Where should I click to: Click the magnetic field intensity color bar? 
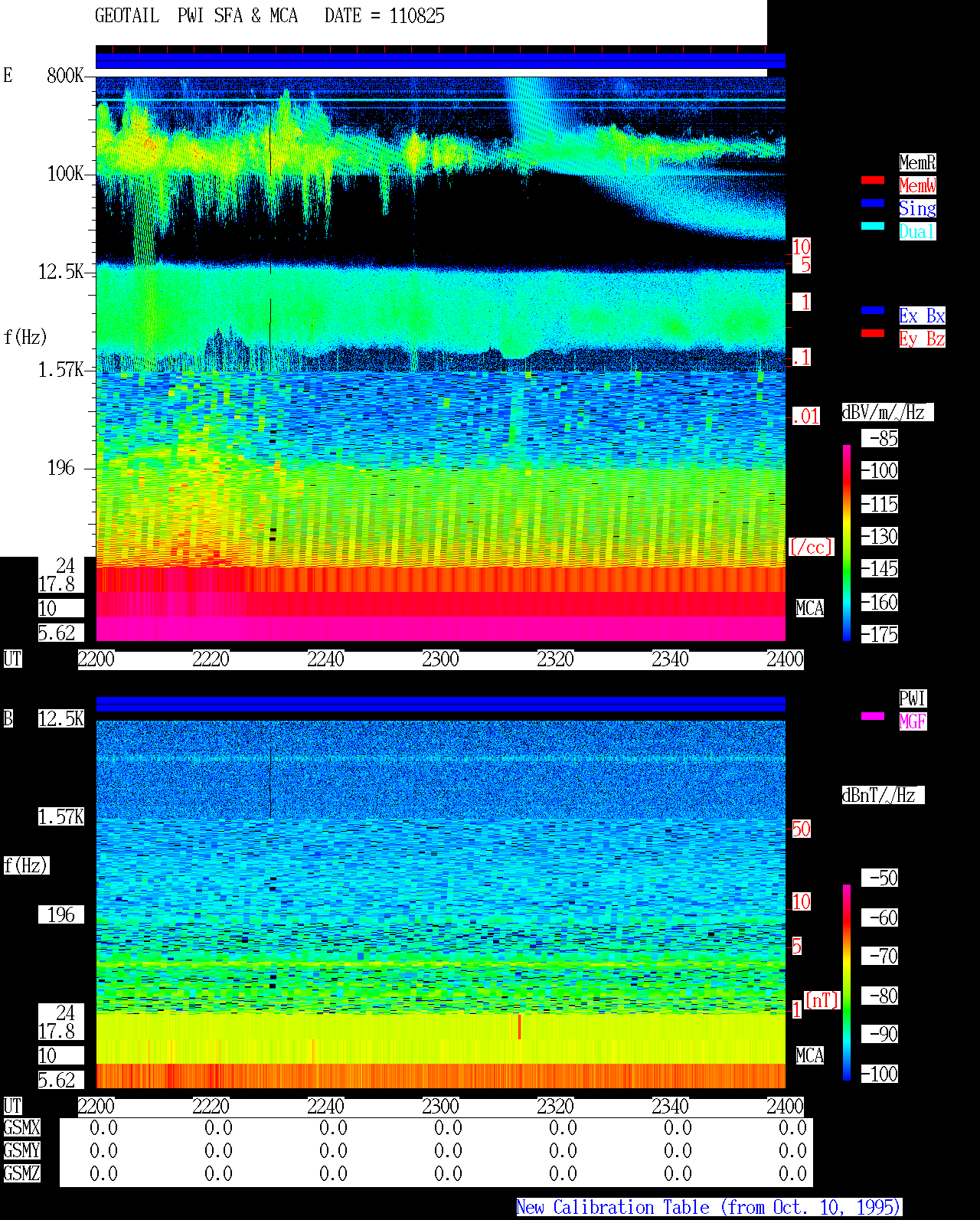tap(847, 983)
